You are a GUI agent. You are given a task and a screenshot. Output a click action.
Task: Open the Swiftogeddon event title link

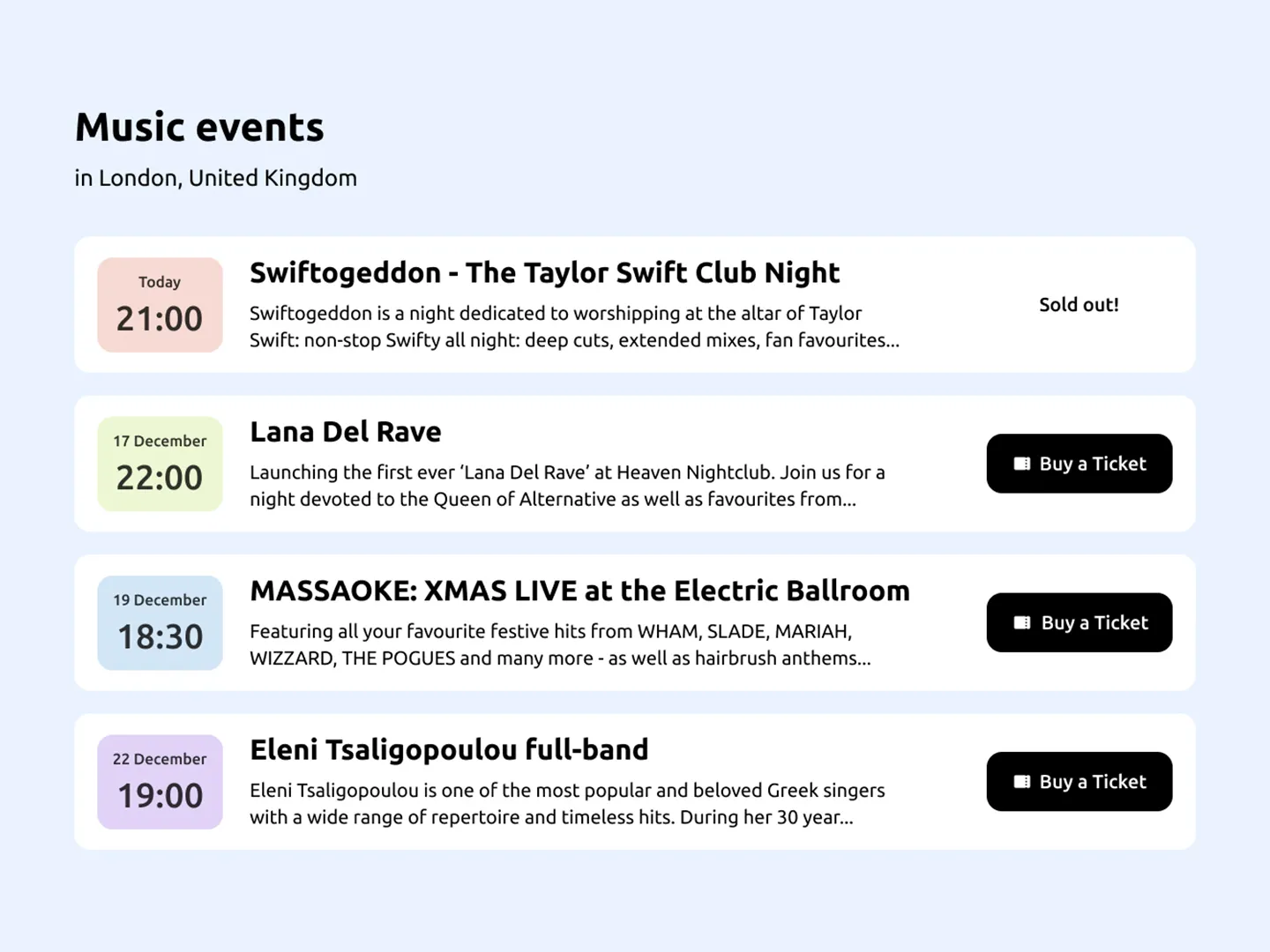point(544,273)
